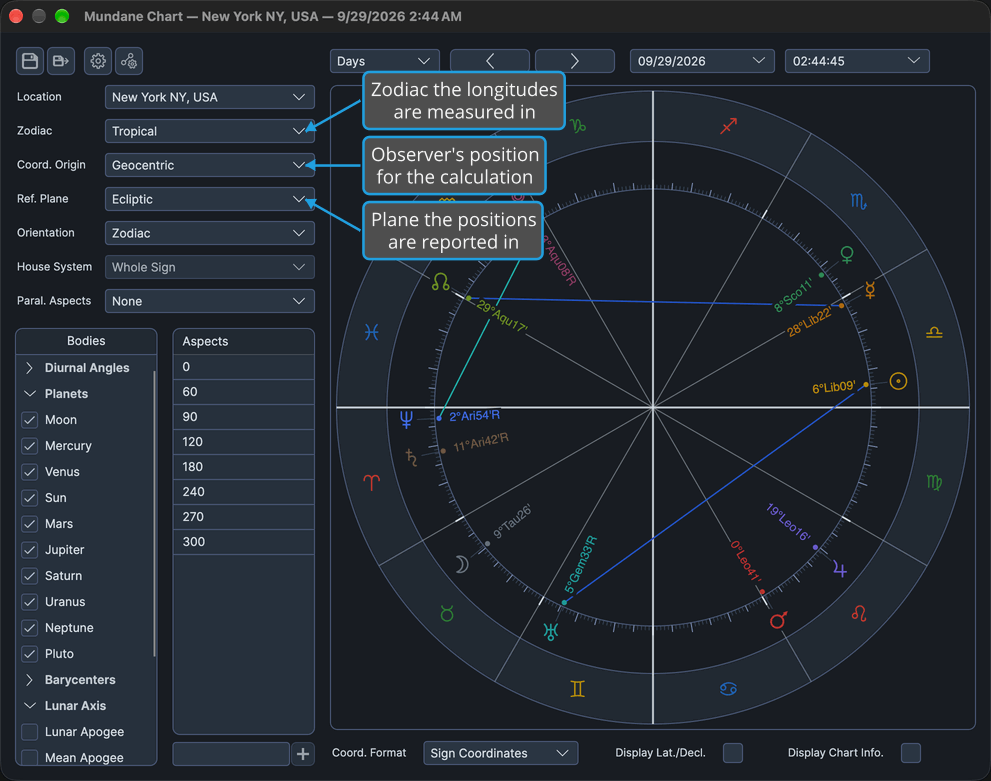Image resolution: width=991 pixels, height=781 pixels.
Task: Click the North Node glyph in chart
Action: pos(441,282)
